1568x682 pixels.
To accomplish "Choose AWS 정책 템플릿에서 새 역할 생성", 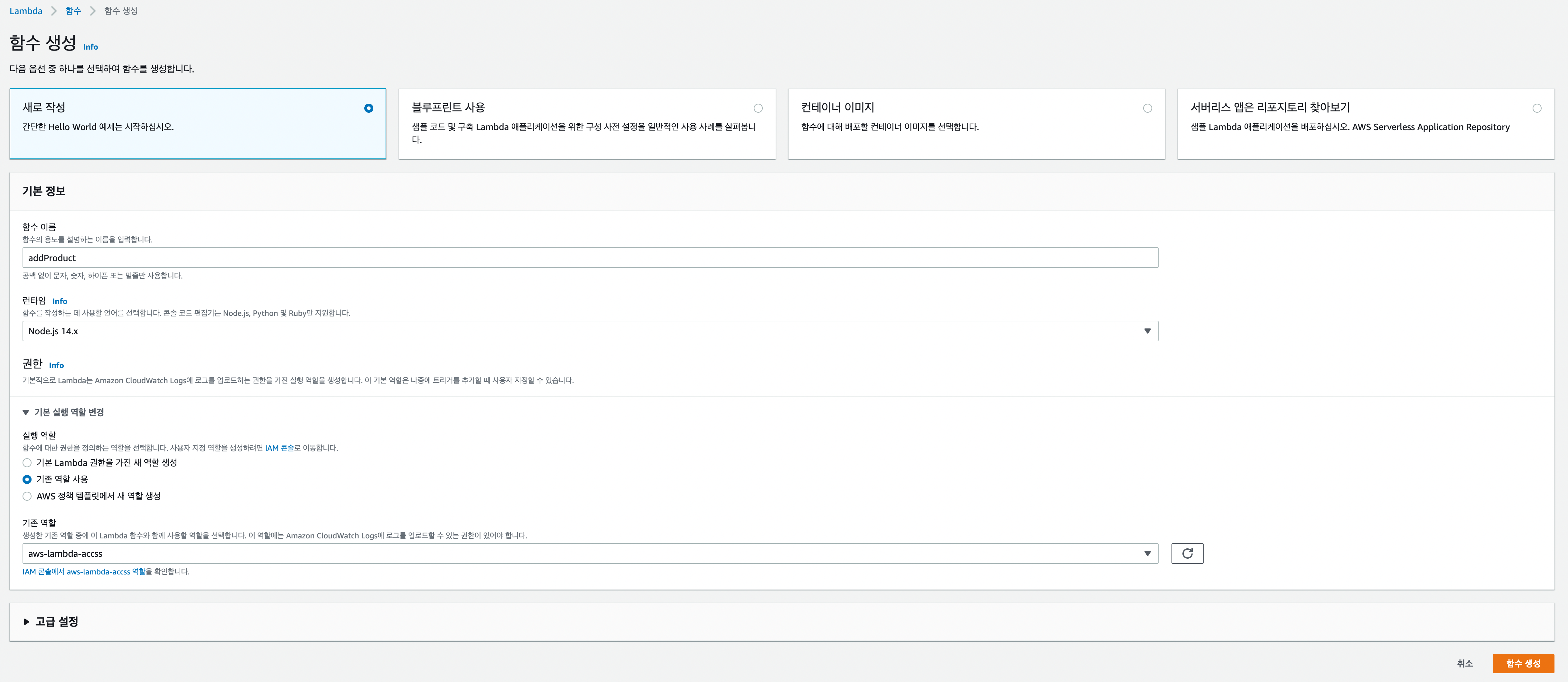I will pos(27,496).
